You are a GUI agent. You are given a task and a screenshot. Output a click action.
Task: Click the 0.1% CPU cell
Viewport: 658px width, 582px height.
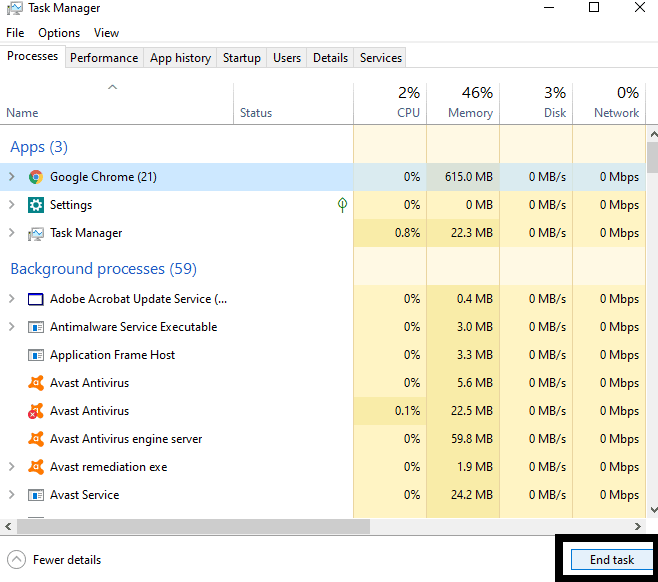(390, 411)
